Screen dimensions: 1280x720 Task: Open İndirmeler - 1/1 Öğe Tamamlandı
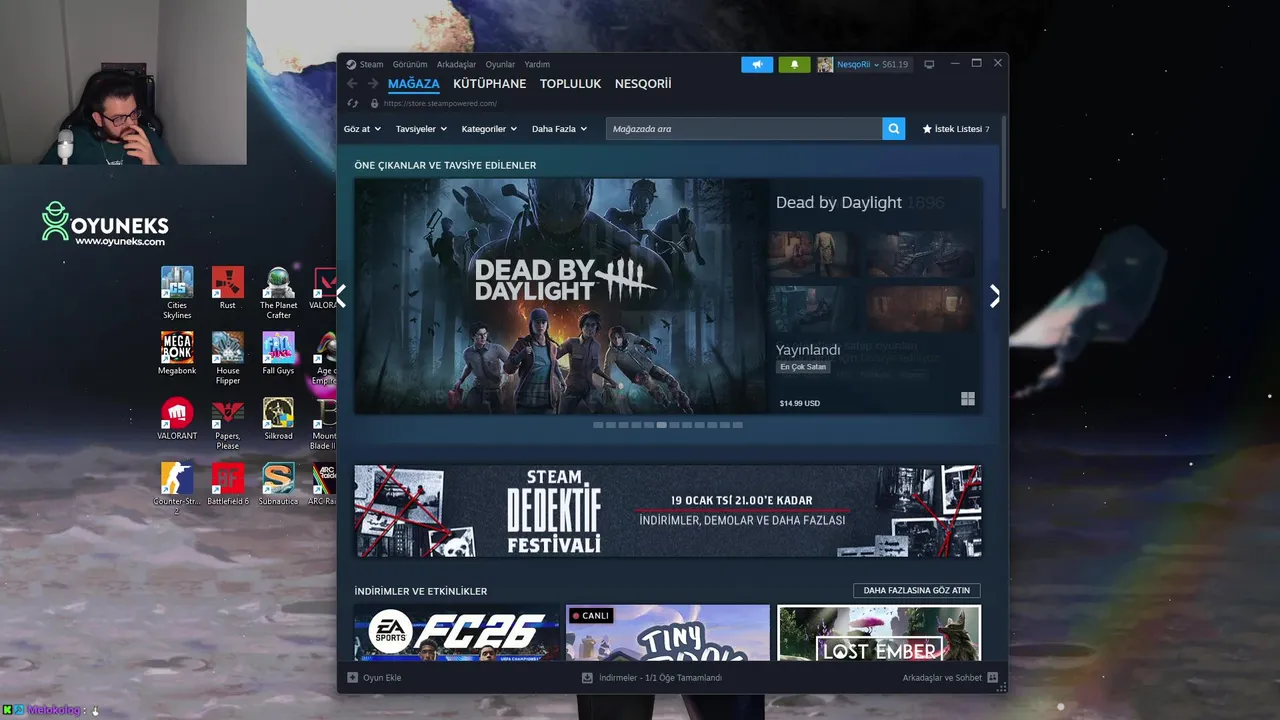coord(660,678)
